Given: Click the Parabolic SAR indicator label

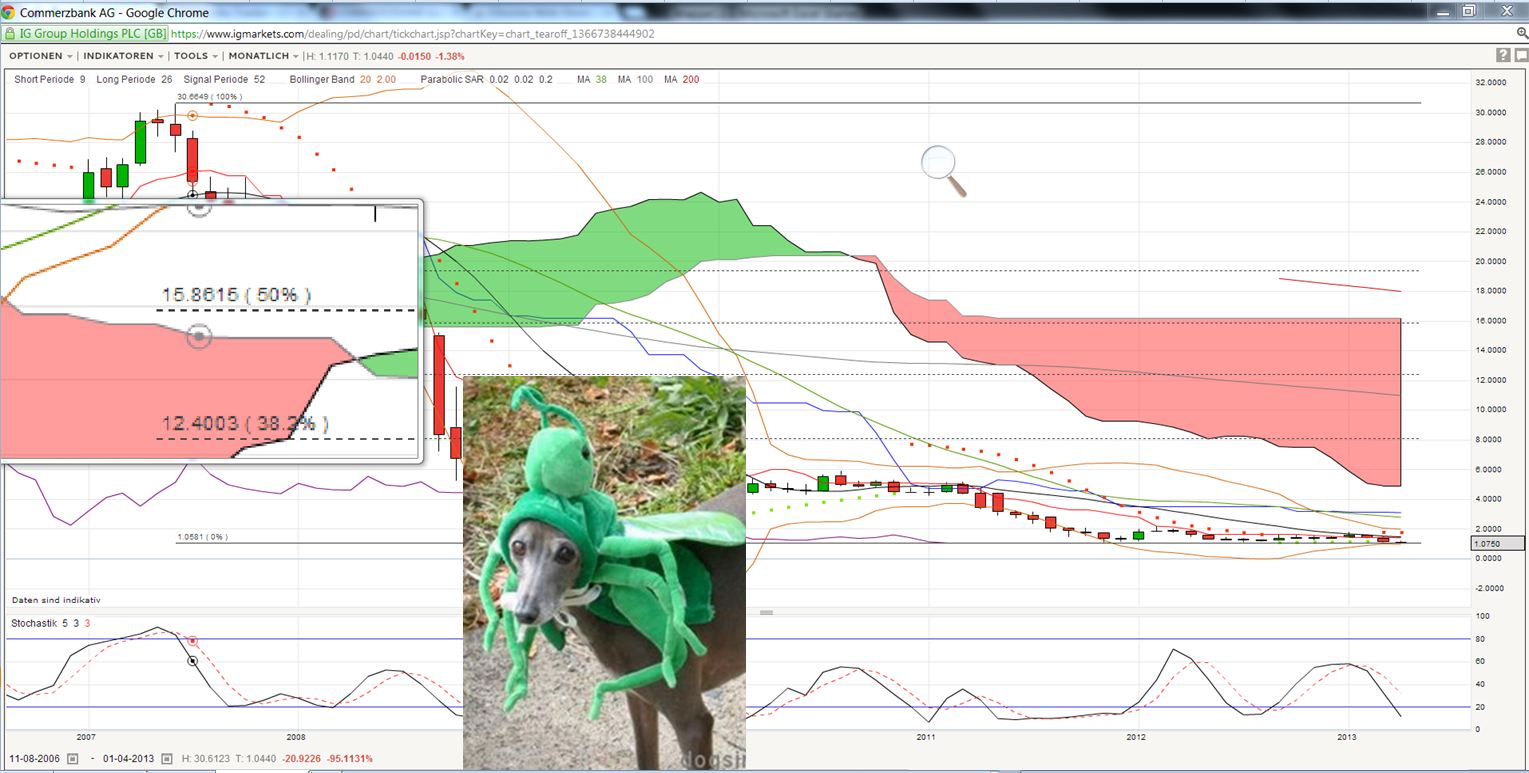Looking at the screenshot, I should point(486,79).
